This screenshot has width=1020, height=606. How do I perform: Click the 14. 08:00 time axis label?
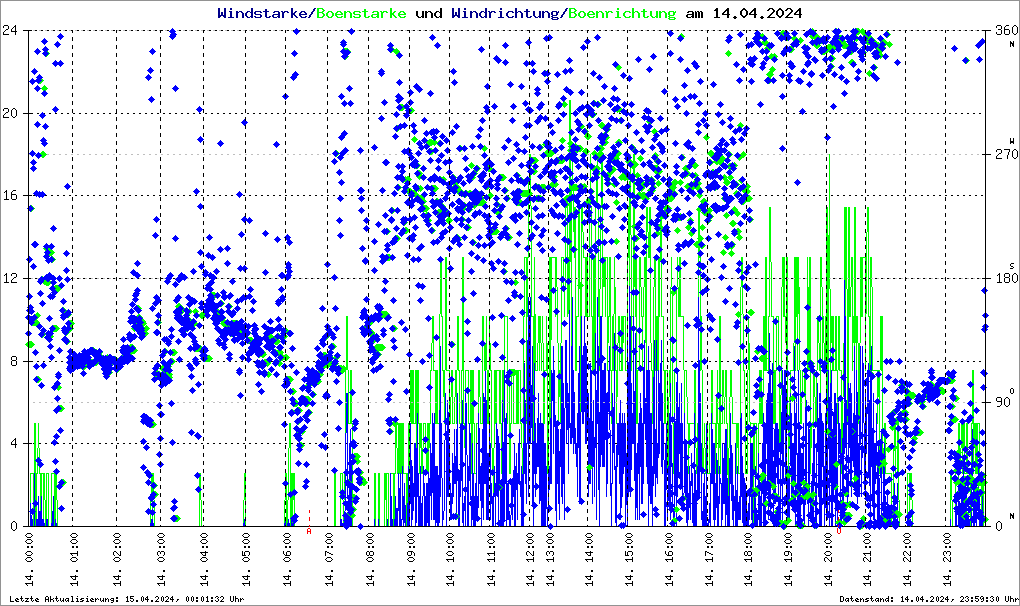click(x=370, y=559)
